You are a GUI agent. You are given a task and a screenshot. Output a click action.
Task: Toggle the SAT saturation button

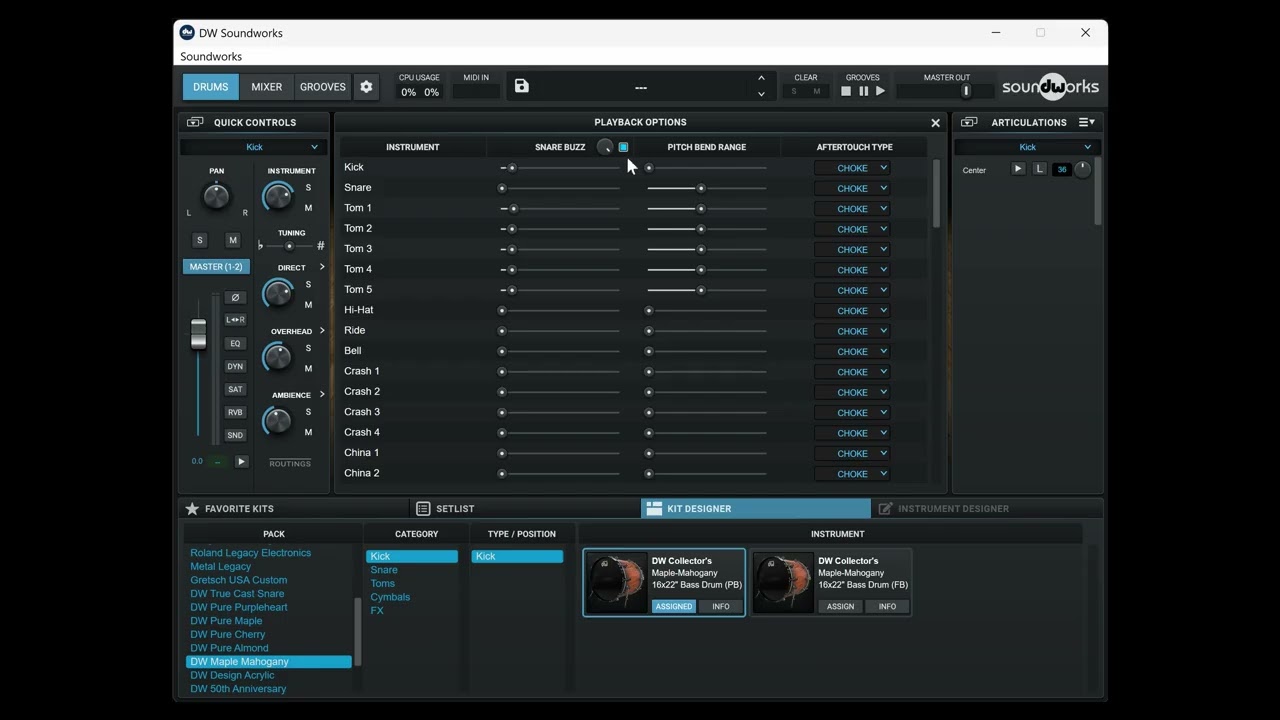tap(235, 389)
